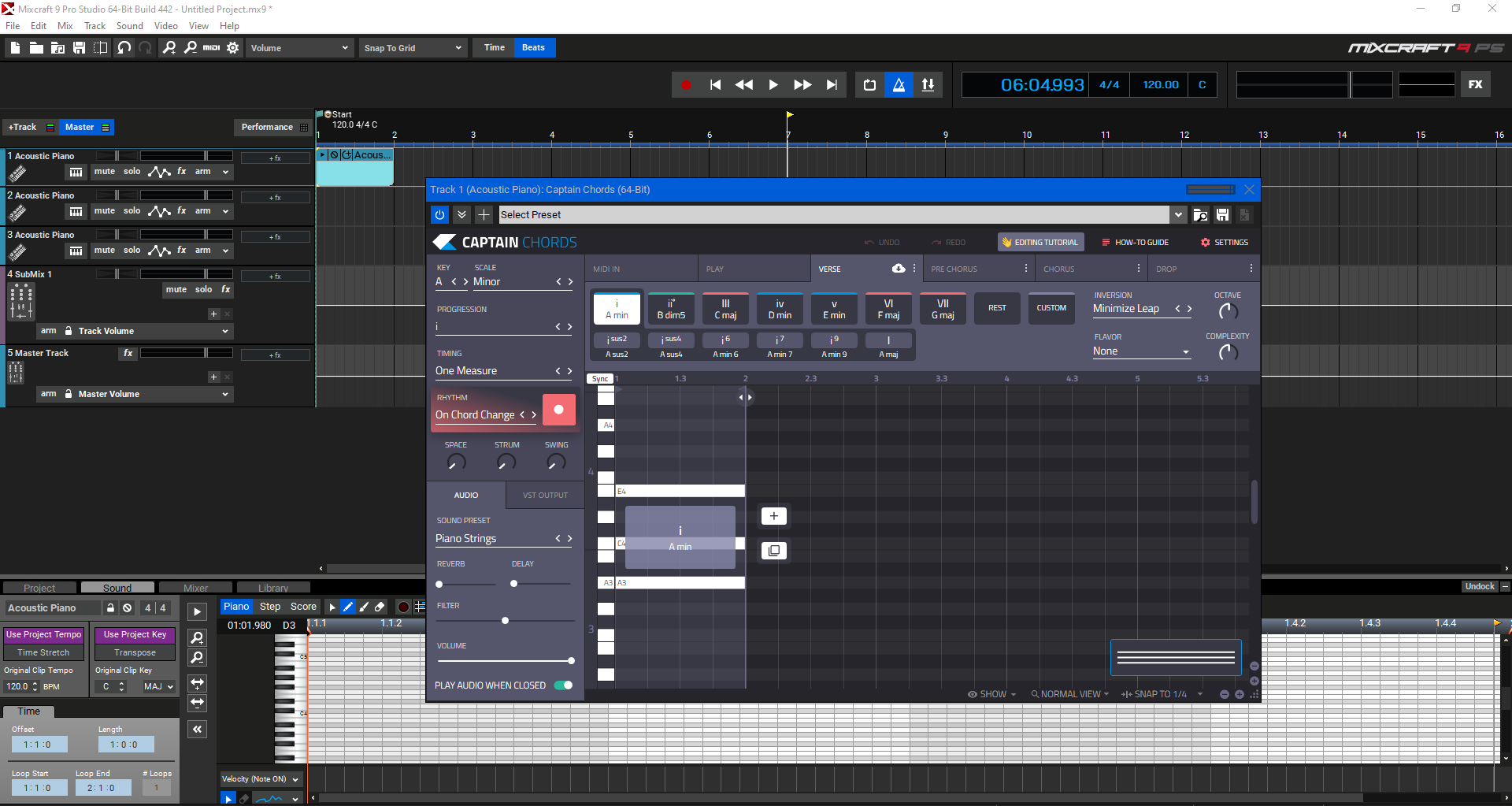Open the Snap To Grid dropdown
The image size is (1512, 806).
pos(412,48)
